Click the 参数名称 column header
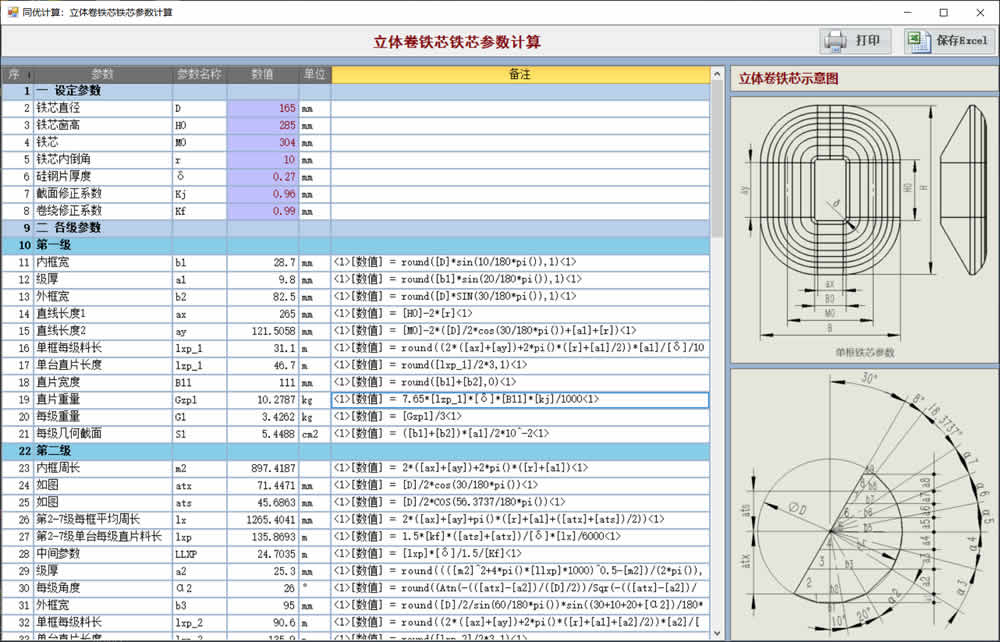Image resolution: width=1000 pixels, height=642 pixels. pos(200,75)
